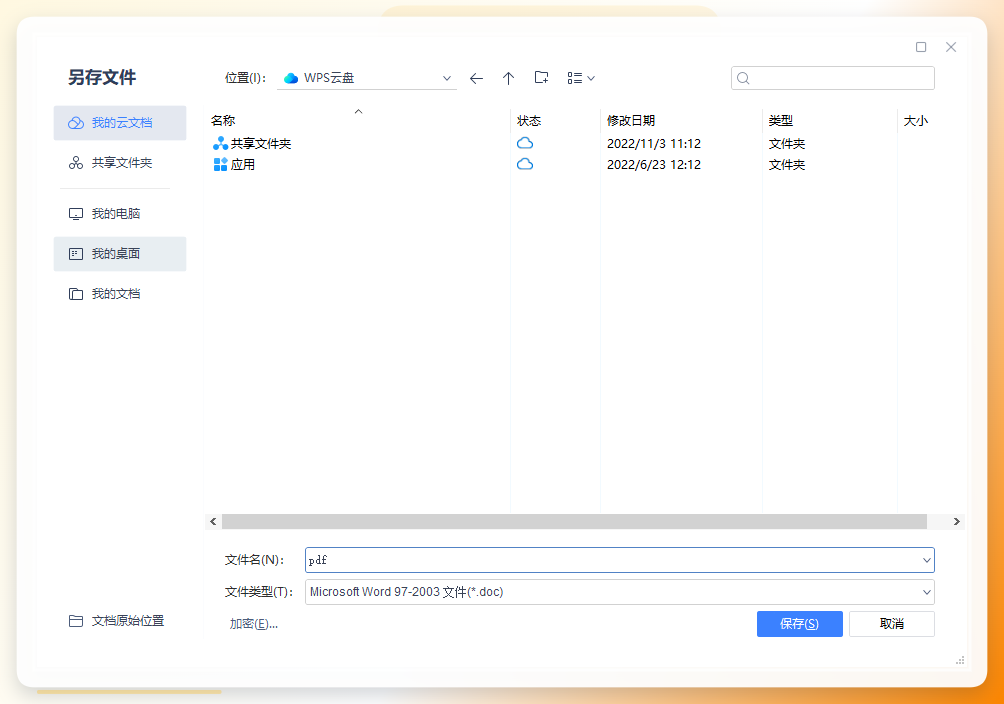Click the horizontal scrollbar right arrow
This screenshot has width=1004, height=704.
(957, 521)
